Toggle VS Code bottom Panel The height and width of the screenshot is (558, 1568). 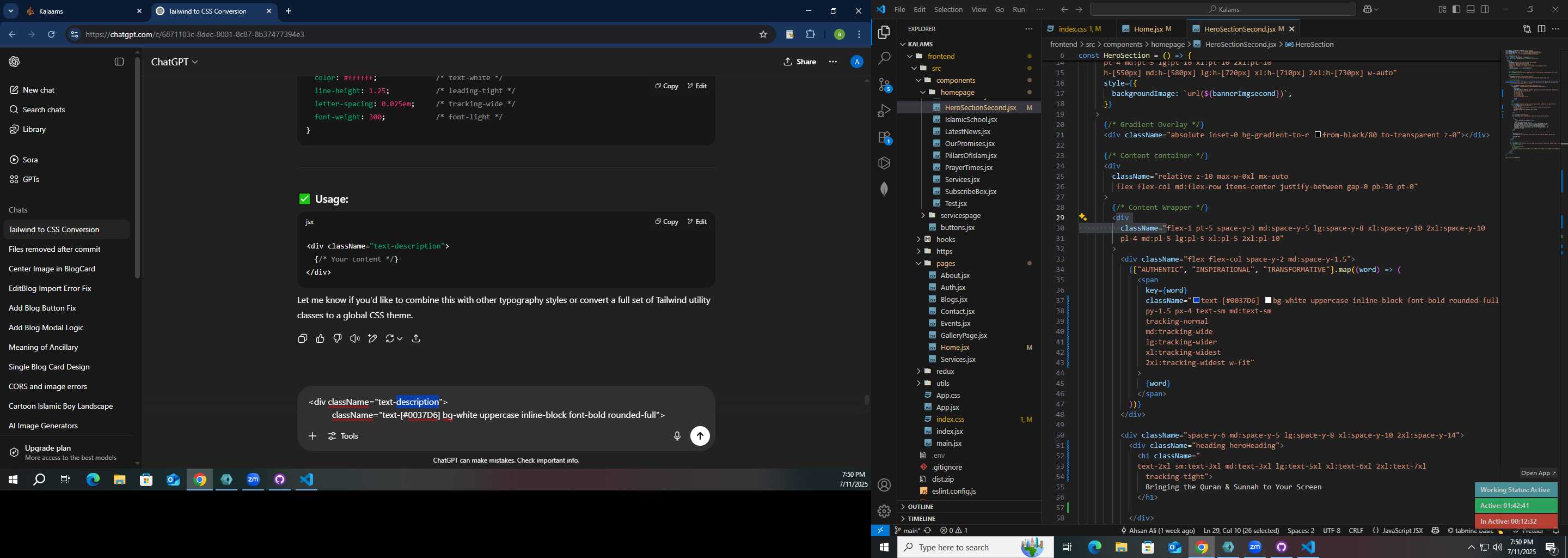pos(1471,9)
